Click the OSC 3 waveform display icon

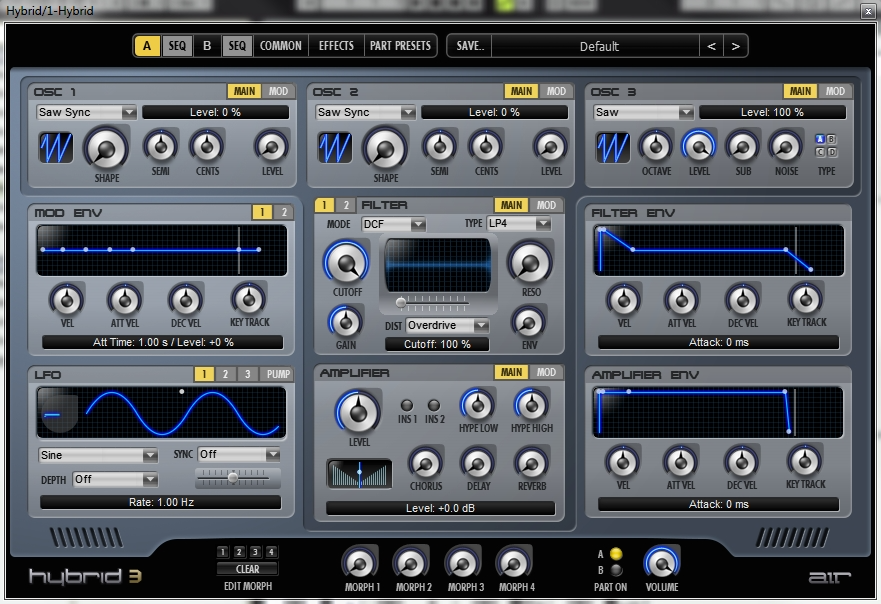coord(613,148)
